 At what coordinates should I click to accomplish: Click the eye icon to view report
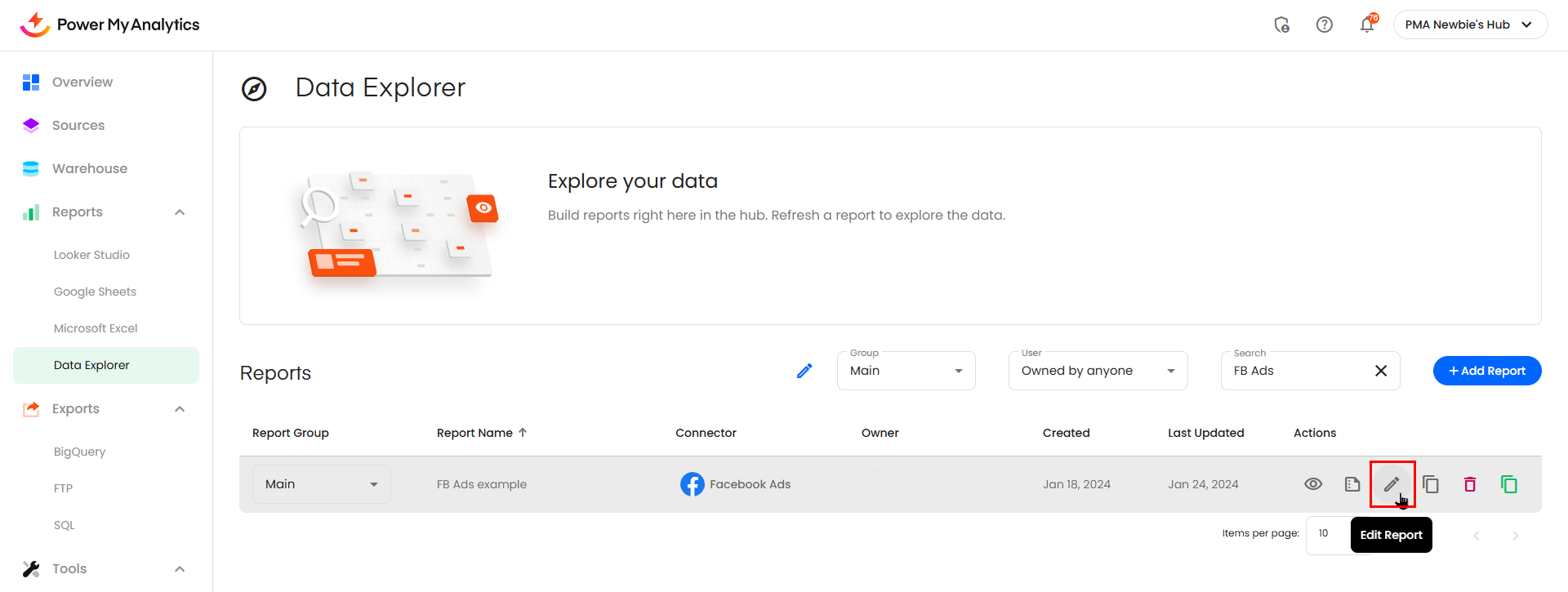tap(1313, 484)
